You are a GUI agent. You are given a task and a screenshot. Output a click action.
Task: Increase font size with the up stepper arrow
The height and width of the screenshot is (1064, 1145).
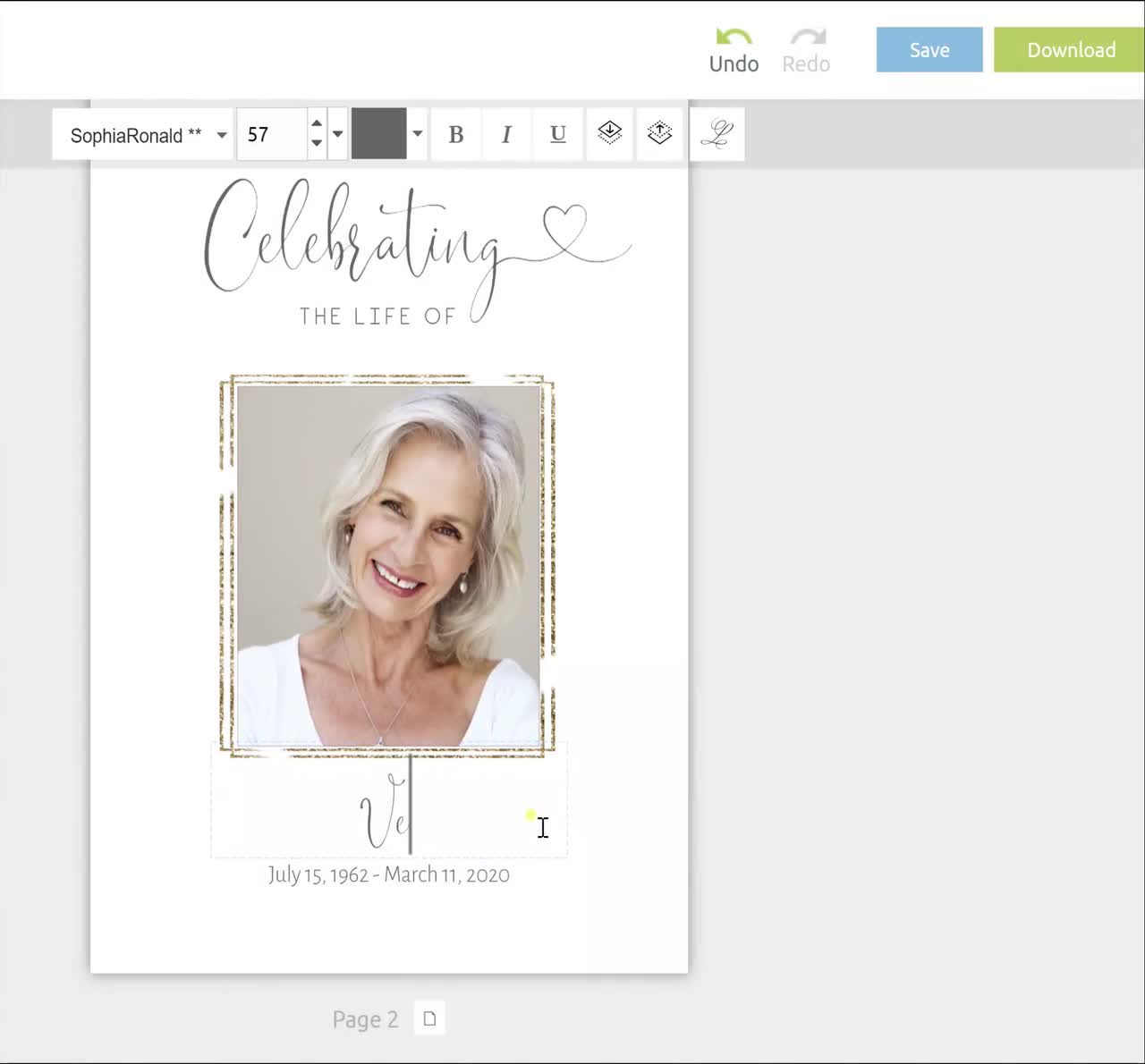pyautogui.click(x=317, y=122)
